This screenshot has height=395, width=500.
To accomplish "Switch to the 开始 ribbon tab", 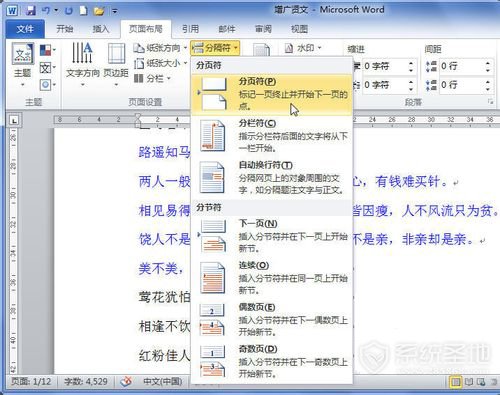I will [x=65, y=29].
